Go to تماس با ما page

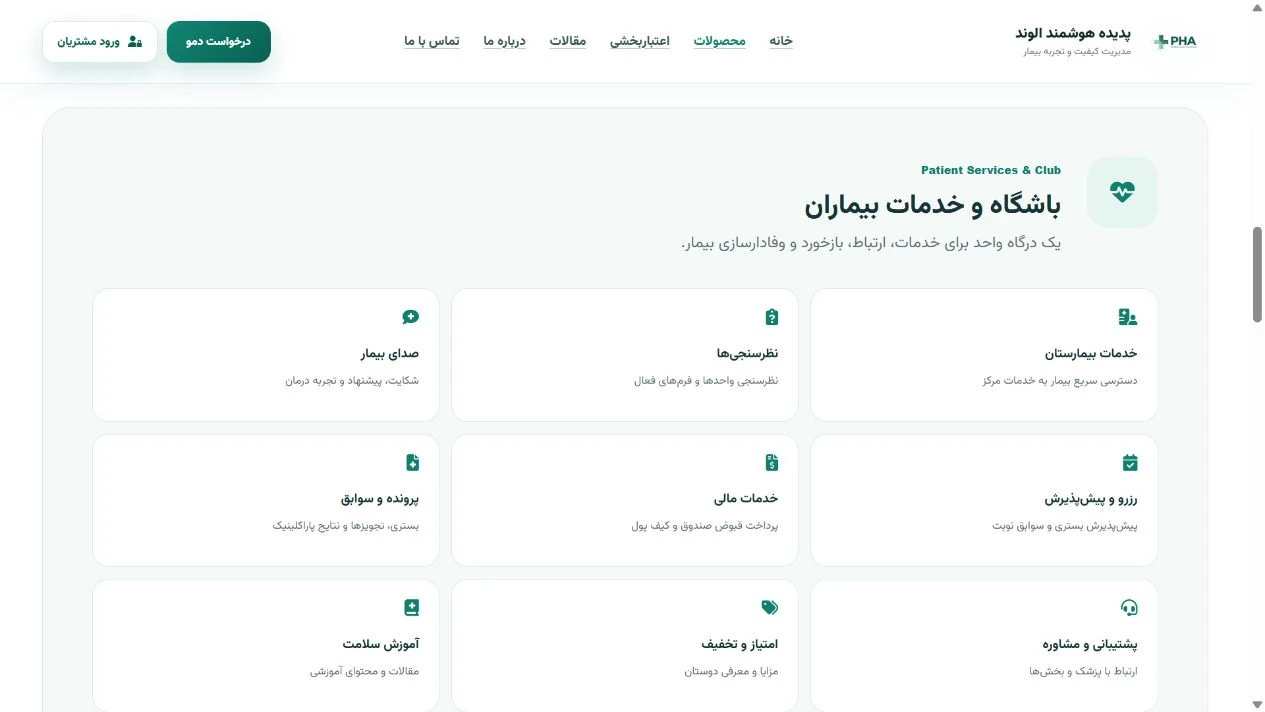432,41
